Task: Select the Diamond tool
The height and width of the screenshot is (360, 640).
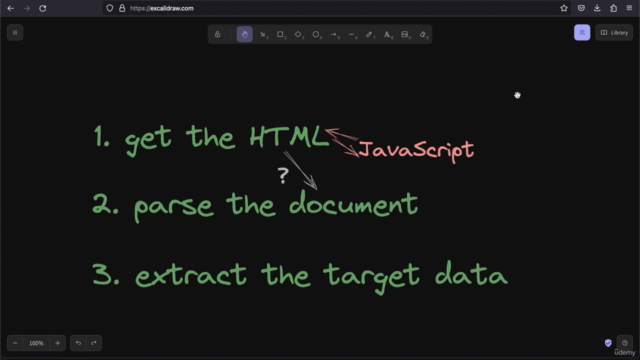Action: pos(299,34)
